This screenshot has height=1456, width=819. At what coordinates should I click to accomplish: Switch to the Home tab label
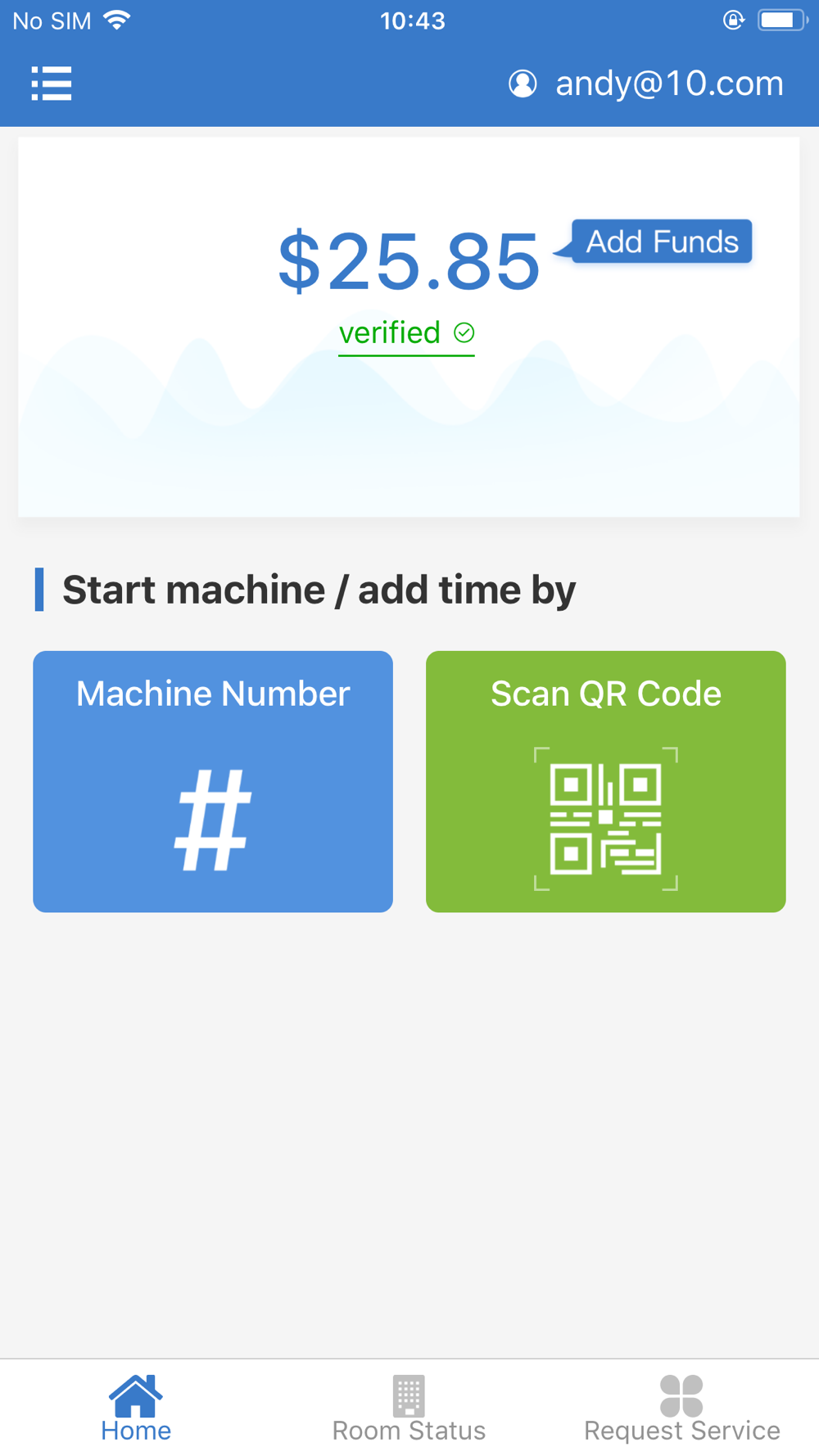136,1431
